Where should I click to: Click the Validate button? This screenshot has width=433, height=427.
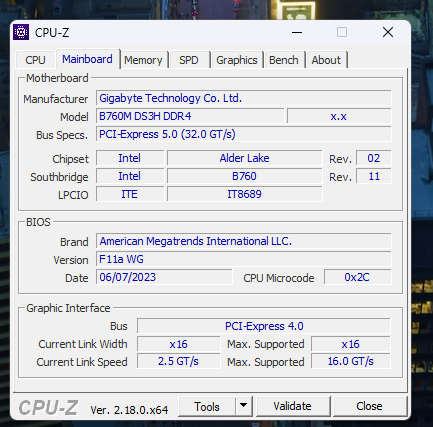click(x=292, y=406)
